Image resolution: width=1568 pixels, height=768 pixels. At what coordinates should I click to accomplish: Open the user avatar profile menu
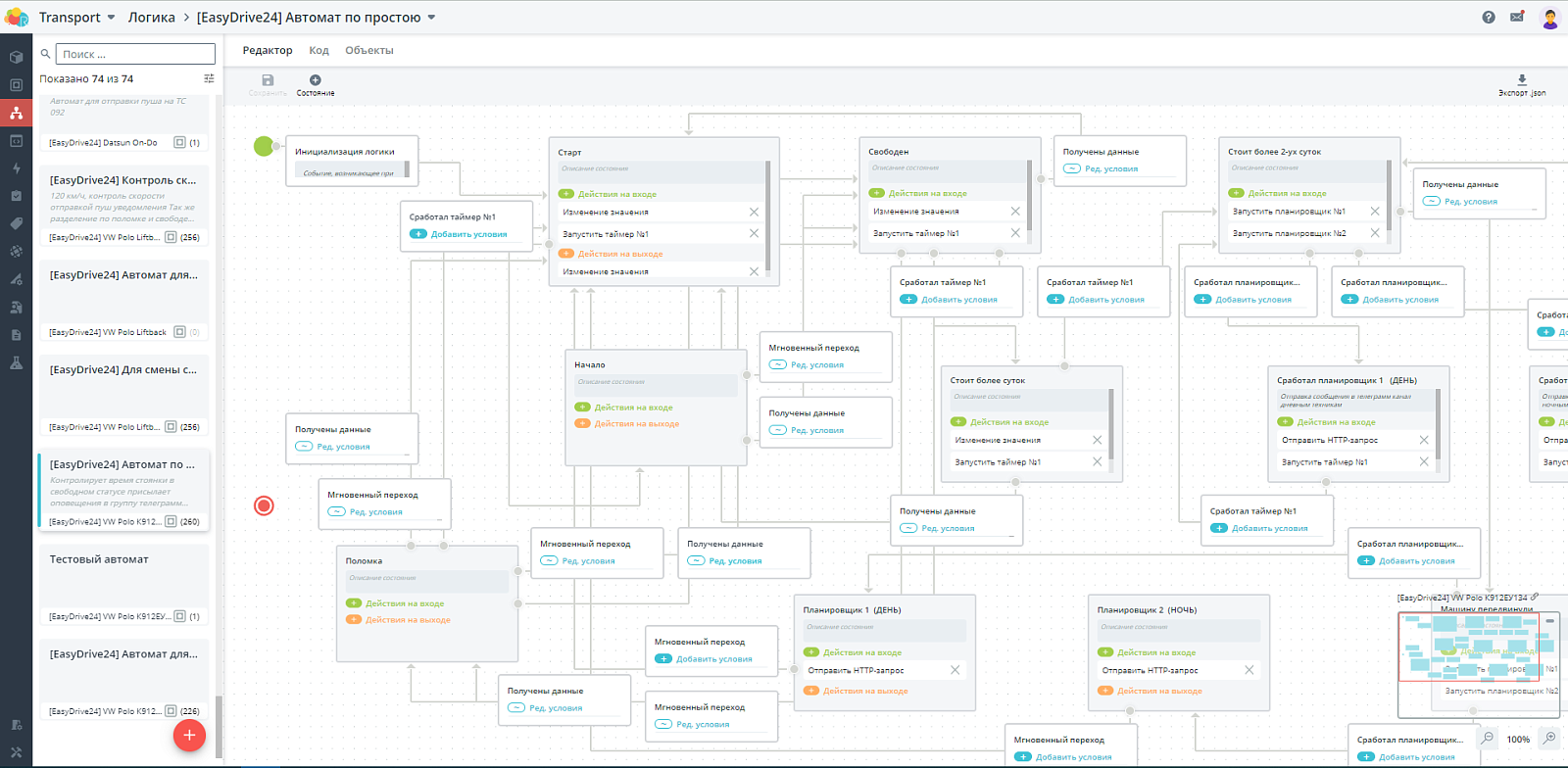tap(1550, 18)
